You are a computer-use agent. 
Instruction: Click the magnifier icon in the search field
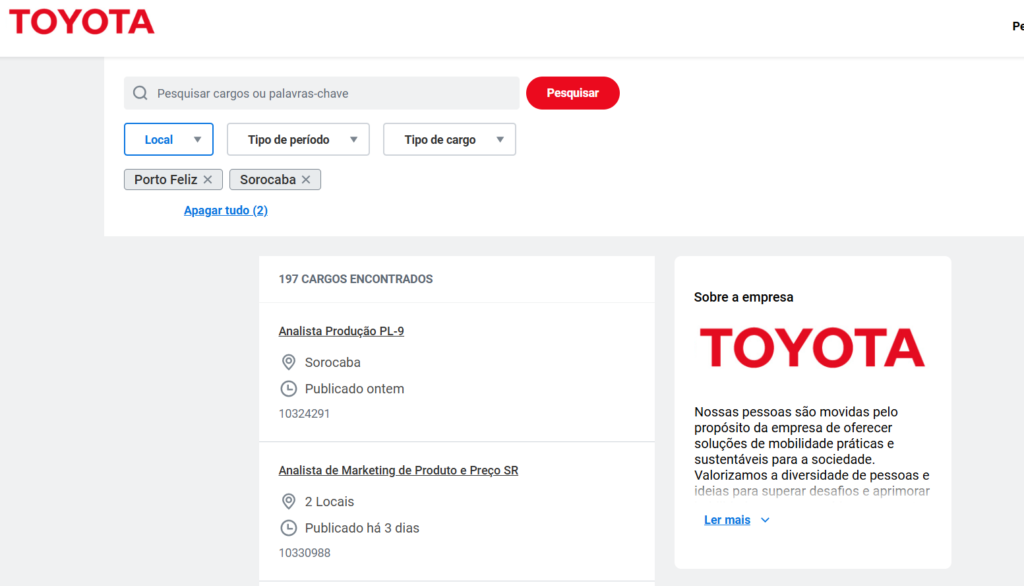140,93
